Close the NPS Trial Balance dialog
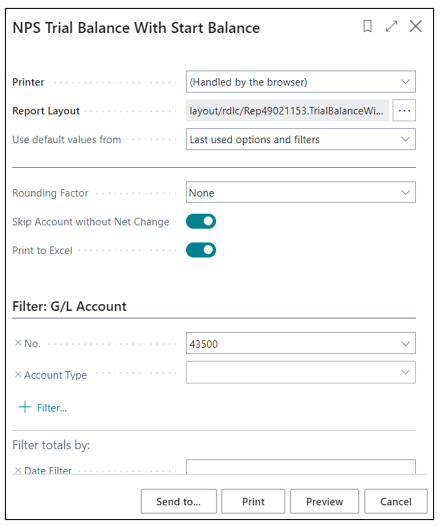Image resolution: width=441 pixels, height=526 pixels. tap(416, 26)
